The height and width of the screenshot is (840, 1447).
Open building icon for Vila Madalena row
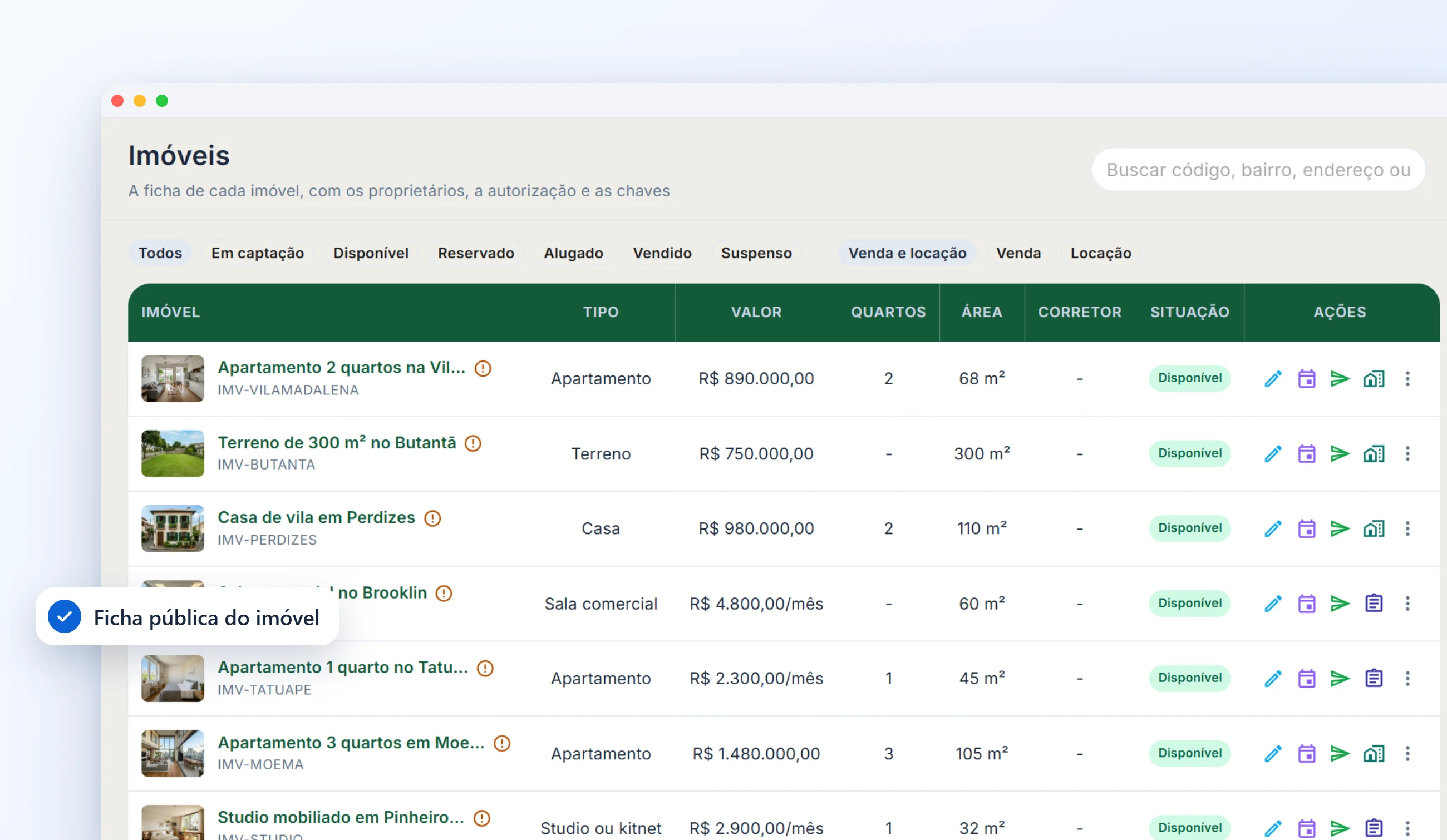1374,379
